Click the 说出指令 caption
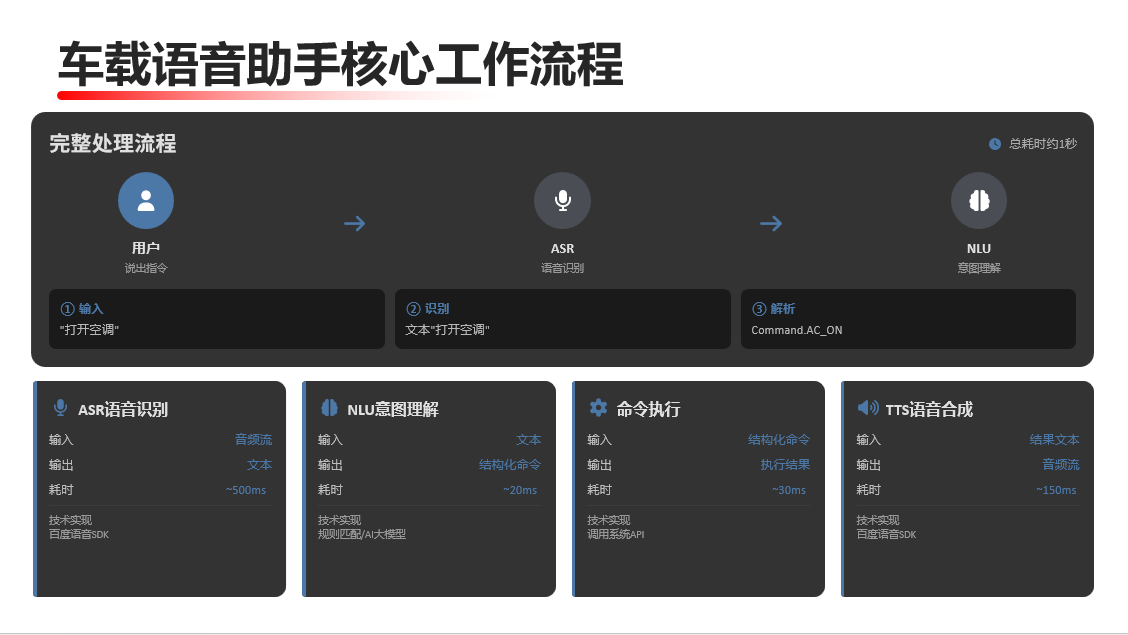The image size is (1128, 635). pos(146,268)
